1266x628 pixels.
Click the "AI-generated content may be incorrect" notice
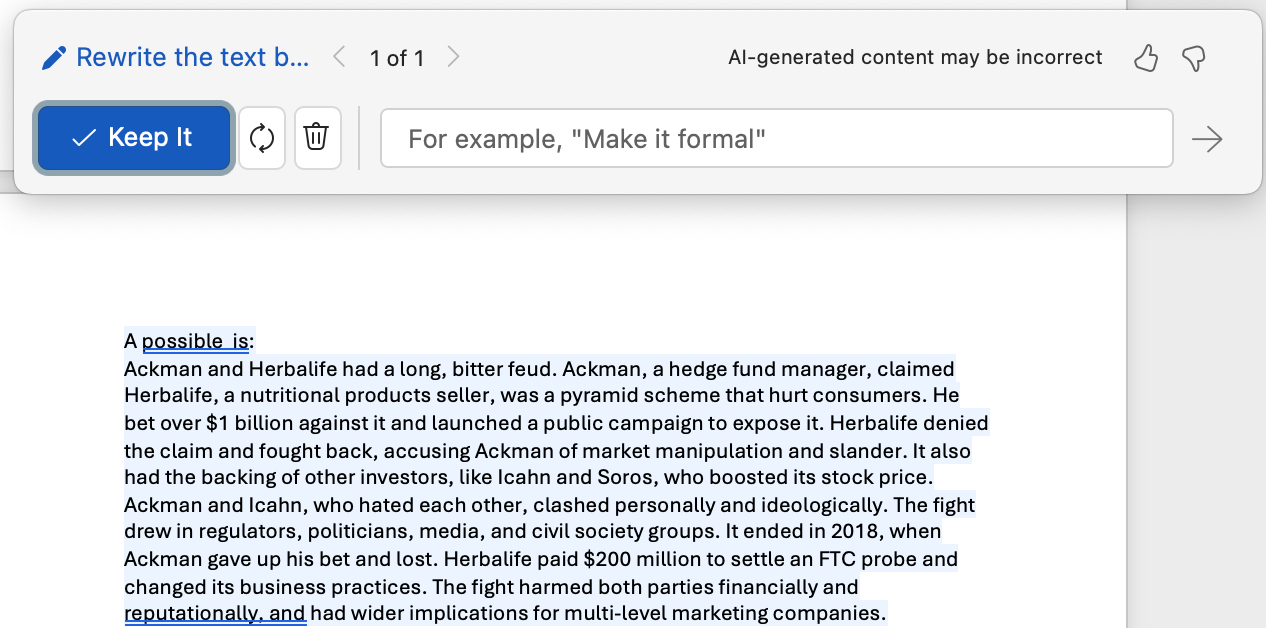pos(915,57)
